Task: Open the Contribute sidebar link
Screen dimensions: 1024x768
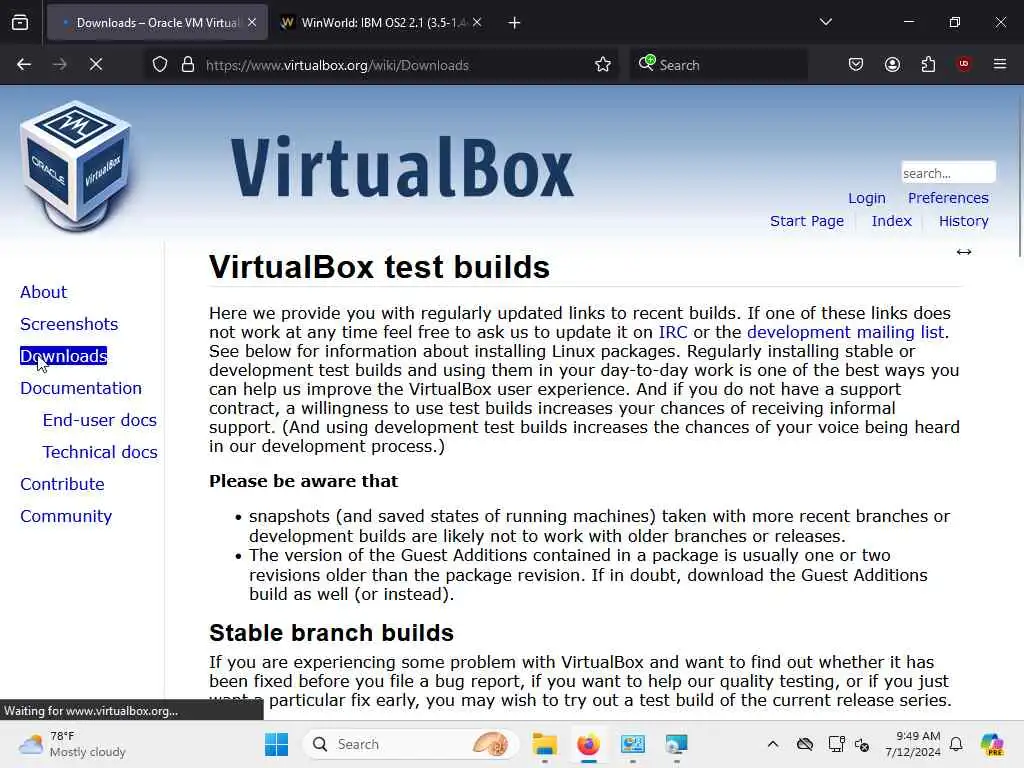Action: coord(62,484)
